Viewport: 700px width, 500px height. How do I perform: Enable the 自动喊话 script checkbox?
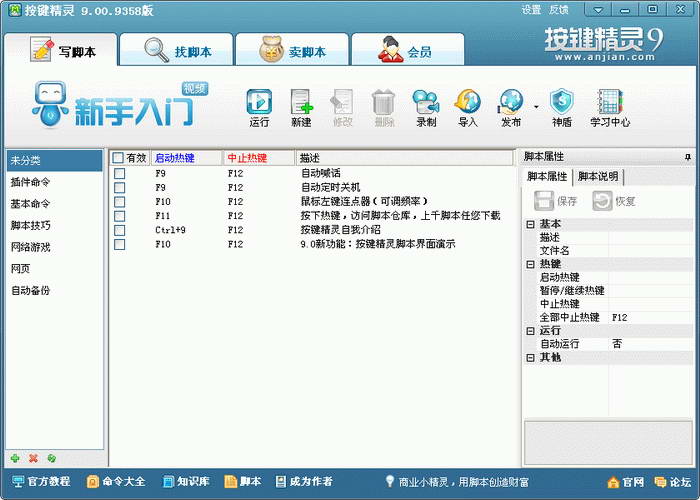tap(119, 173)
